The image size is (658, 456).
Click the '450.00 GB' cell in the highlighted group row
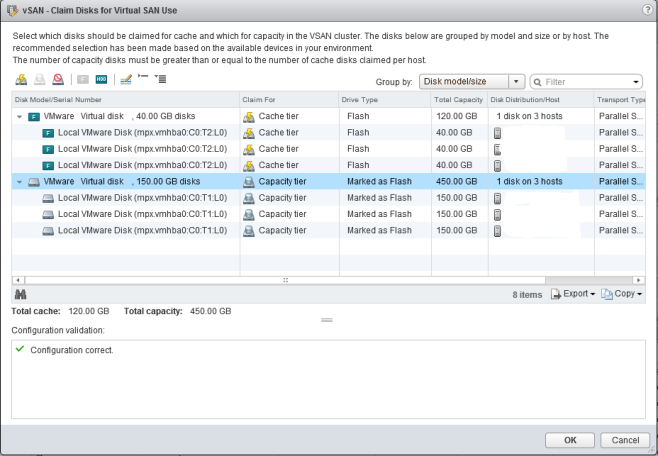457,182
